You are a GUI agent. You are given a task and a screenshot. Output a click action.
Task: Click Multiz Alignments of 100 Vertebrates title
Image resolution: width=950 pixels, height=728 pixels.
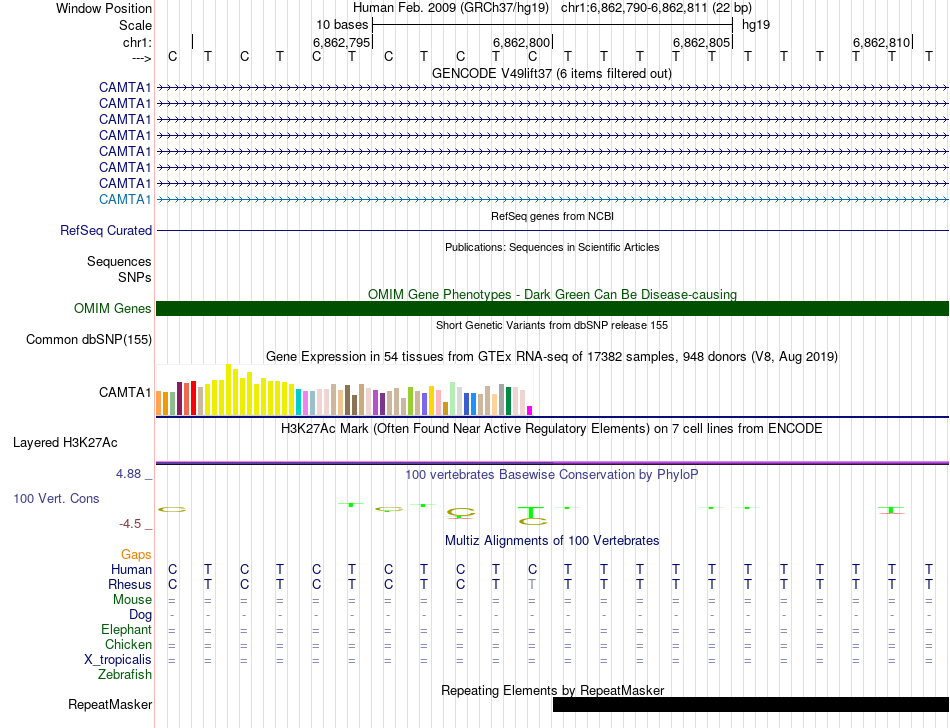click(x=552, y=541)
